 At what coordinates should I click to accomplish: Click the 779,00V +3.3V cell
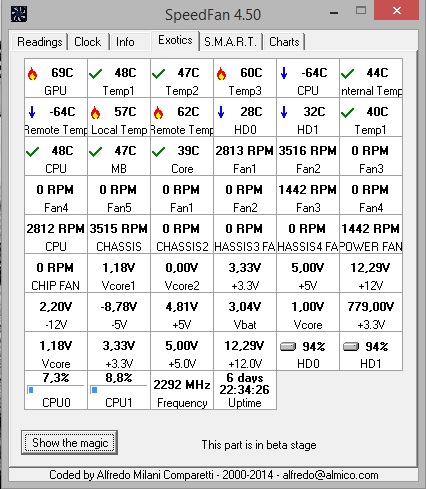[x=371, y=312]
